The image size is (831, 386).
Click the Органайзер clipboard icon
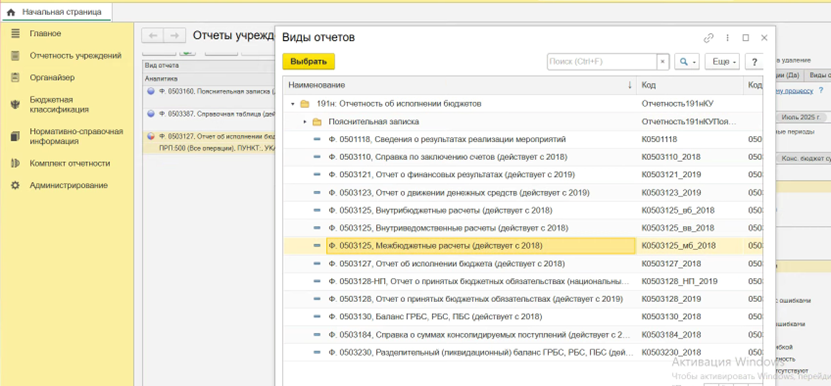click(x=15, y=77)
